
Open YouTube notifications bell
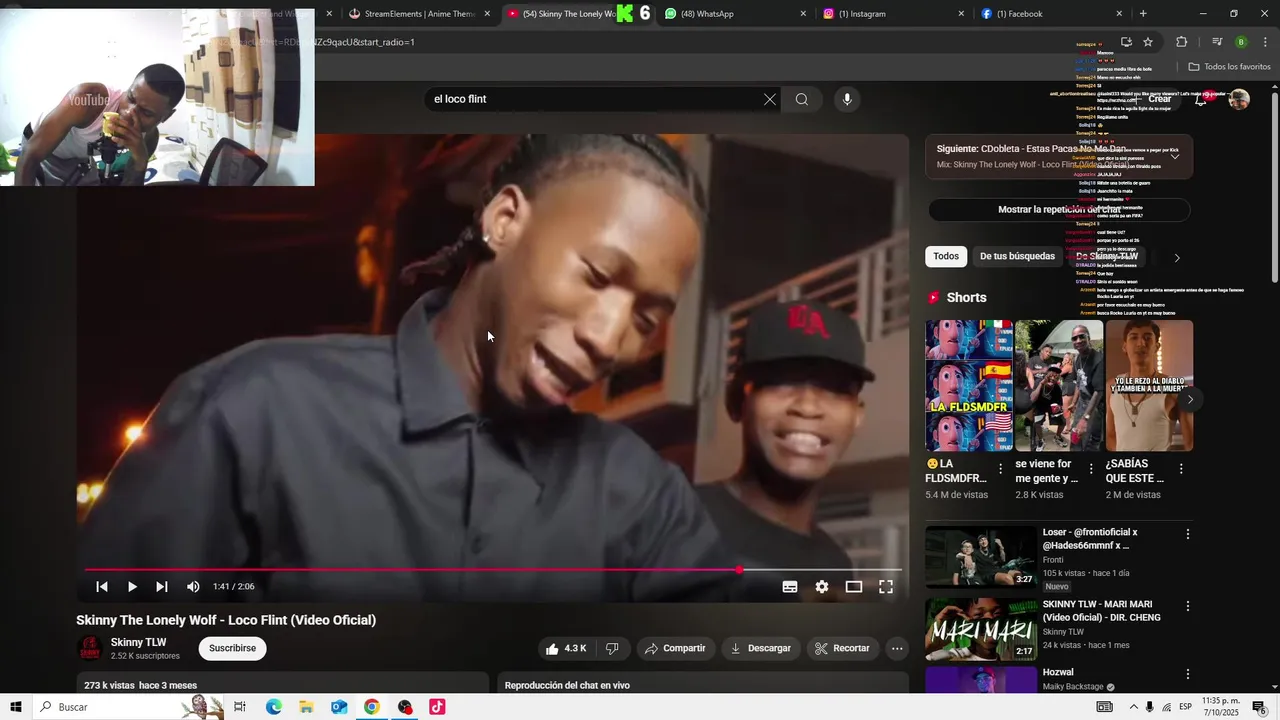[x=1201, y=99]
